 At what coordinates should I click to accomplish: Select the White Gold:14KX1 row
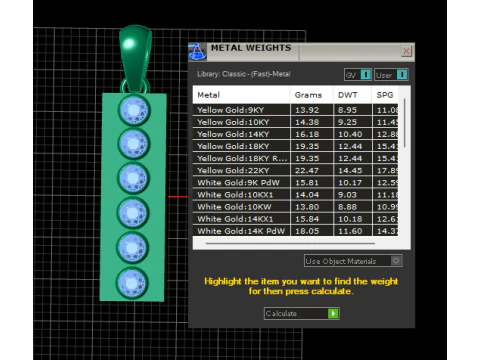coord(295,219)
